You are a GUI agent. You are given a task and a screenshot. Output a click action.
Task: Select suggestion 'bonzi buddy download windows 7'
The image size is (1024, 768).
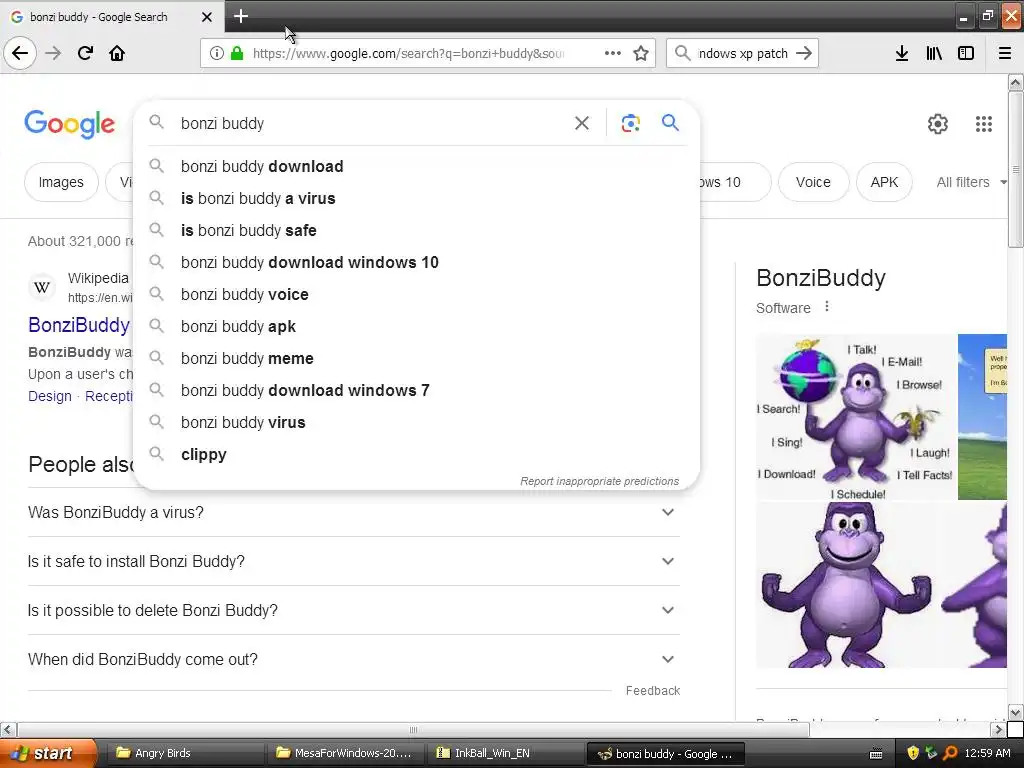click(416, 391)
